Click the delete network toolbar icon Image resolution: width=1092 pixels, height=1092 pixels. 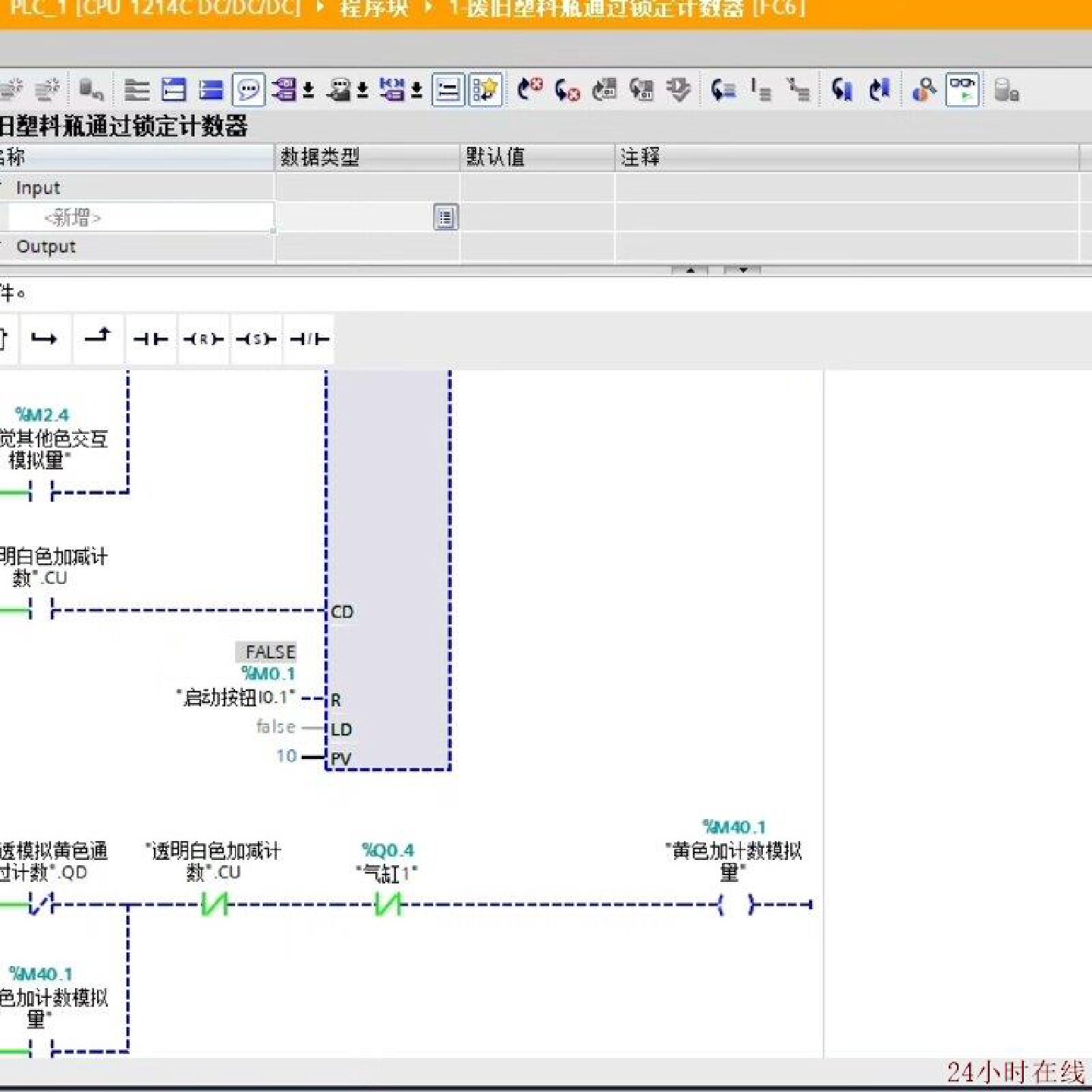click(x=48, y=90)
